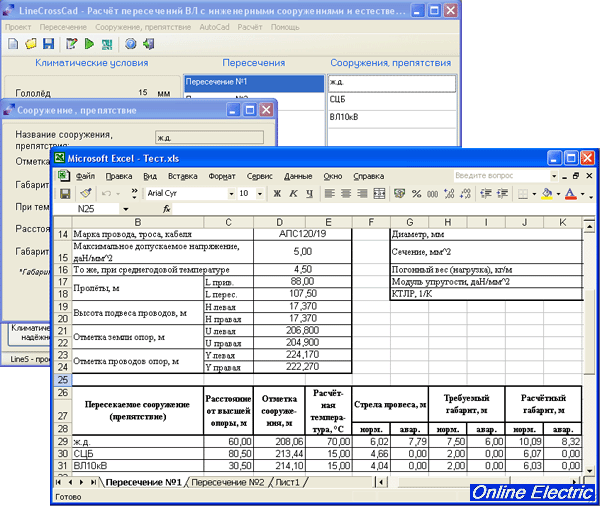Open Правка menu in Excel

tap(119, 176)
